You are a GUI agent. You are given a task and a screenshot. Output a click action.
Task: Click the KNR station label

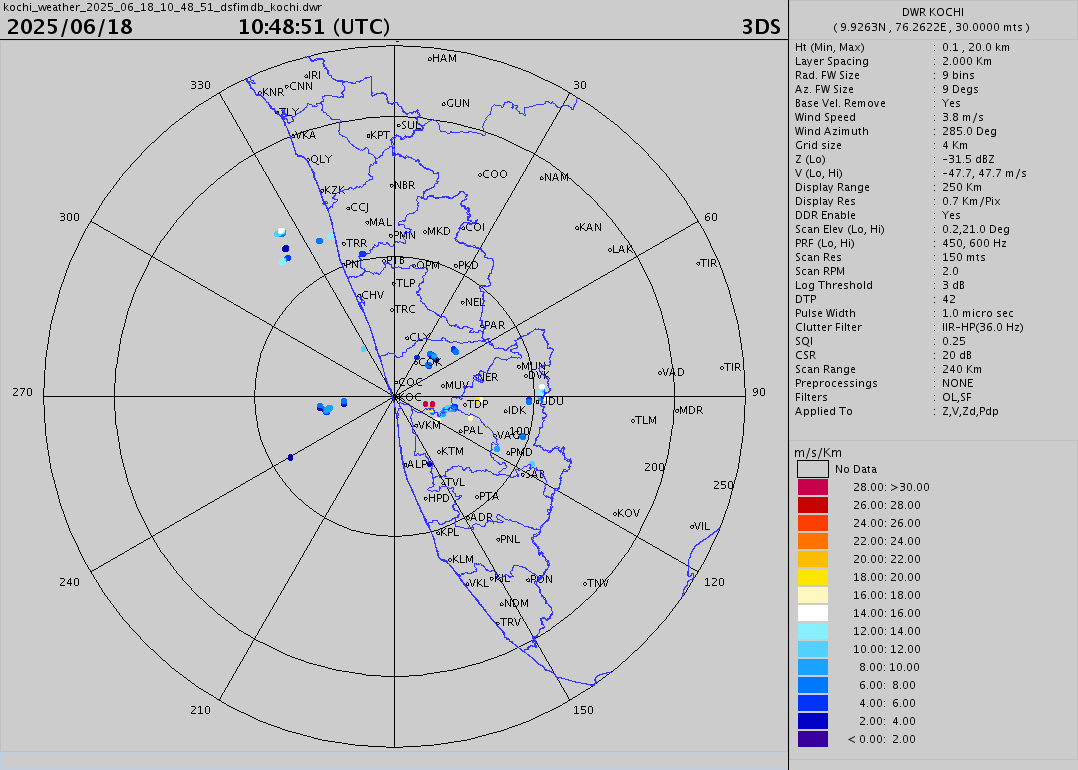point(273,92)
